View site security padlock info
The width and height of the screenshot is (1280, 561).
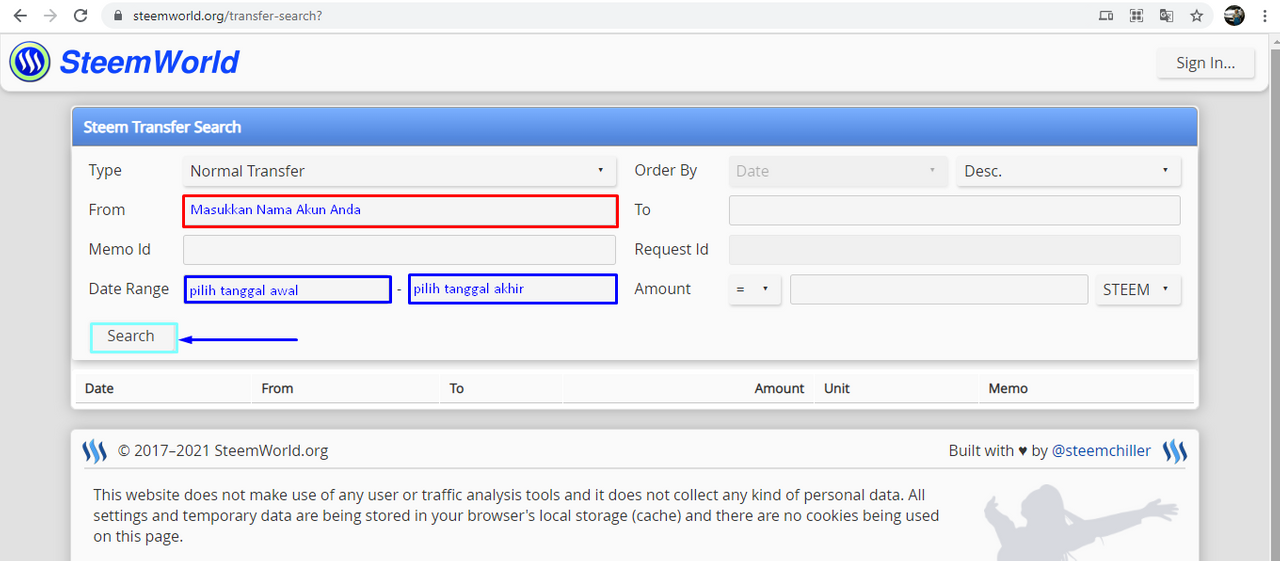(x=117, y=16)
